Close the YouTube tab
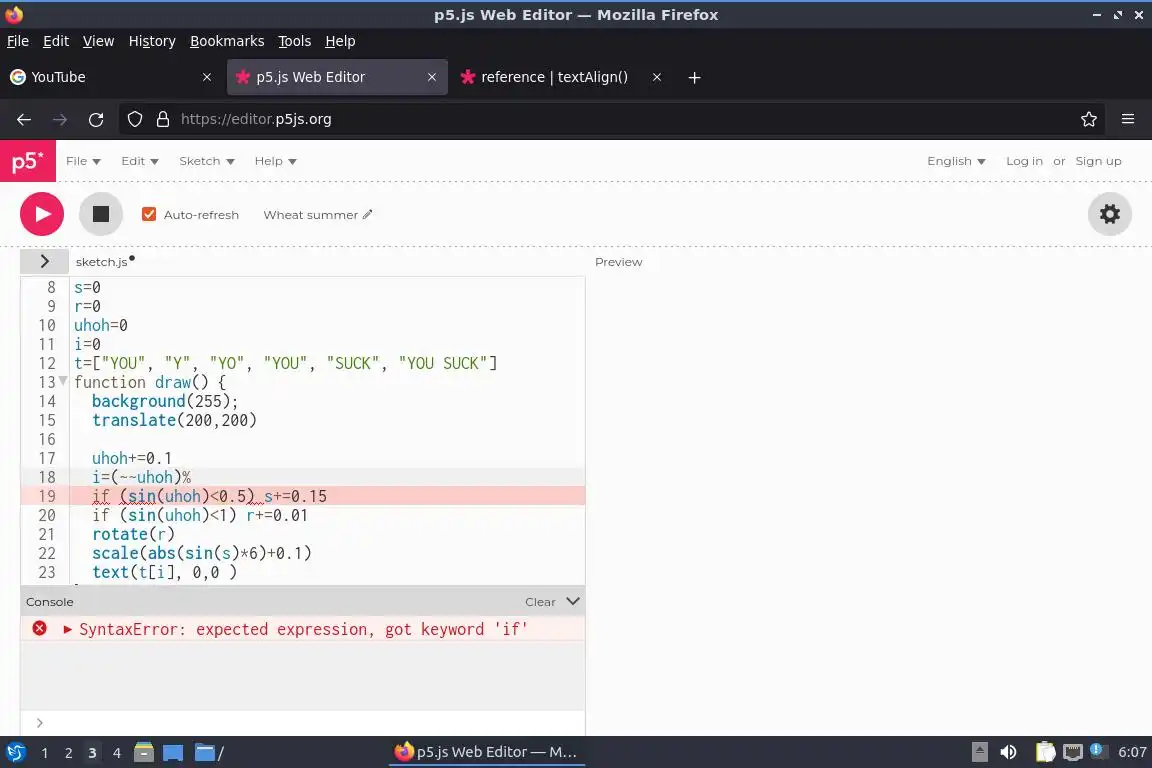The height and width of the screenshot is (768, 1152). [207, 77]
